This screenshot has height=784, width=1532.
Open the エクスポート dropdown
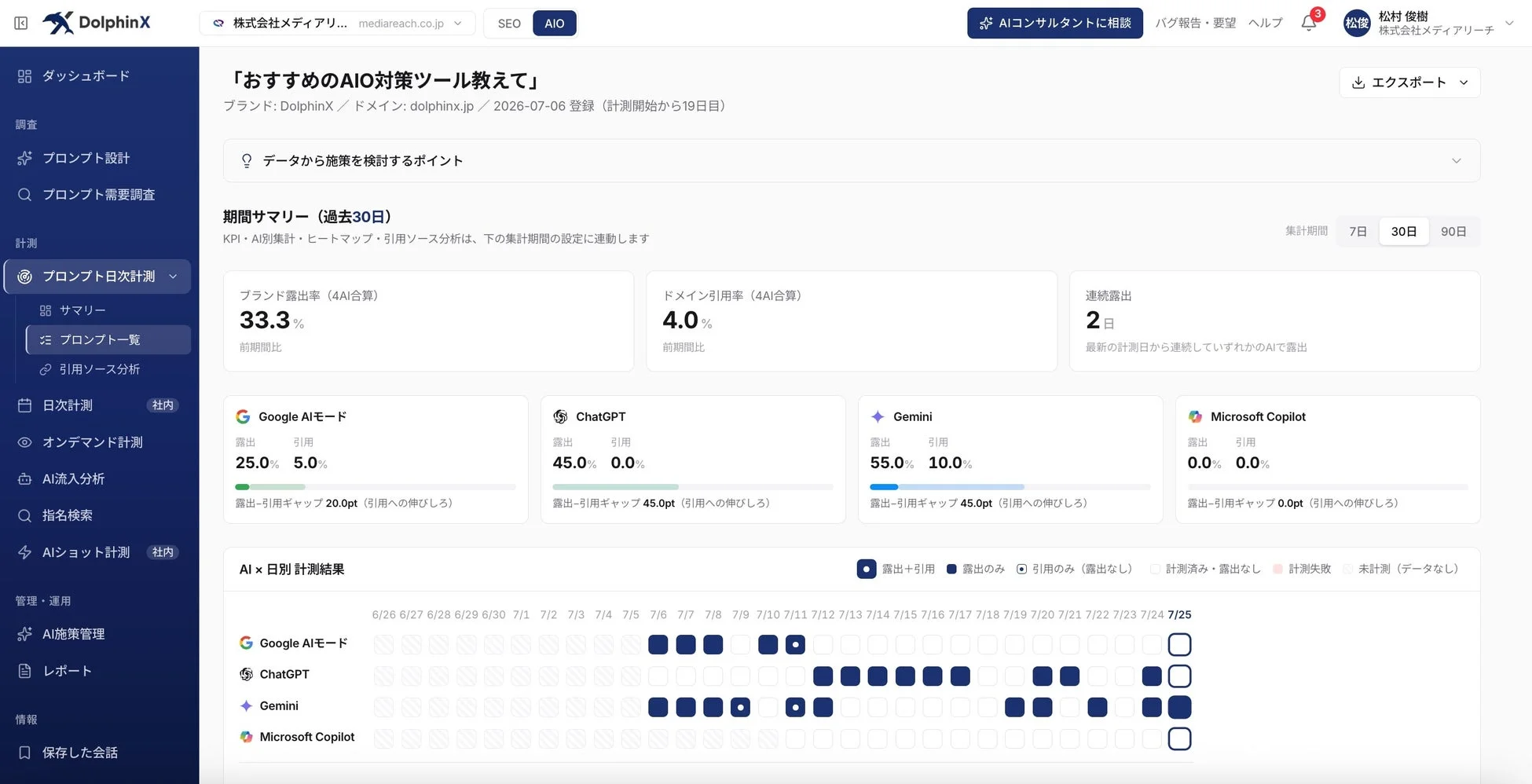coord(1409,82)
